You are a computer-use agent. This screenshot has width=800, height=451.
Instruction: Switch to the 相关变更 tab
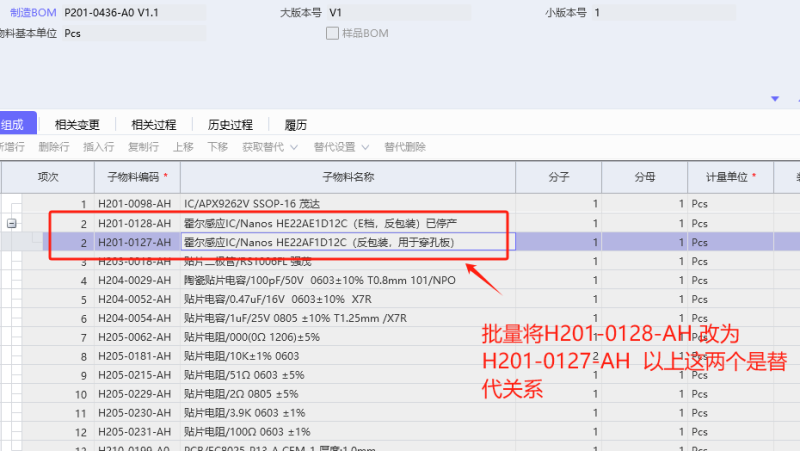(77, 125)
